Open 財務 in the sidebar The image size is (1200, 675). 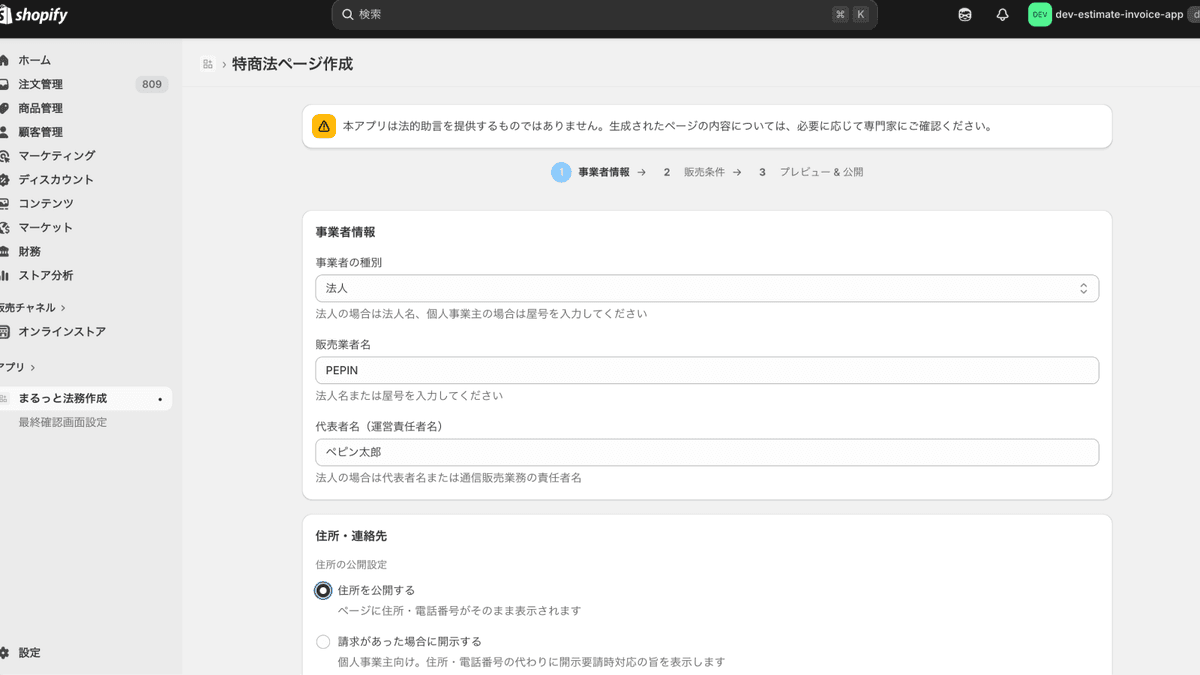tap(32, 251)
